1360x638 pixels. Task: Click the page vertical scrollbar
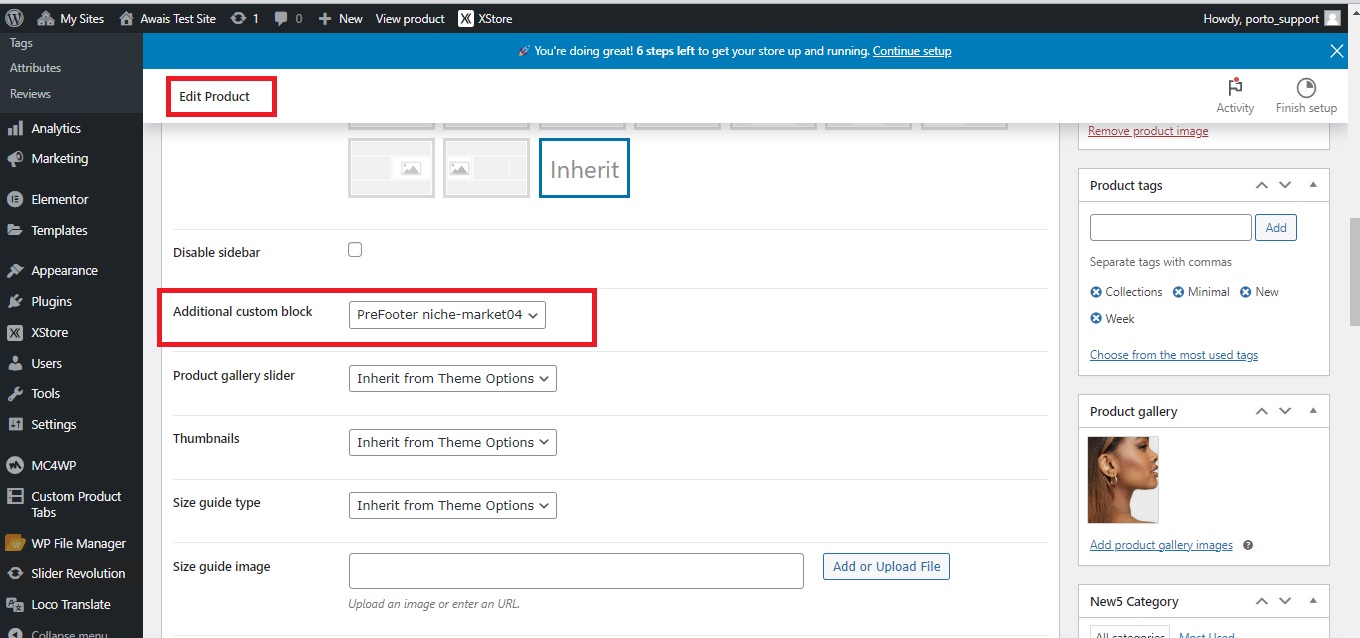[1354, 270]
